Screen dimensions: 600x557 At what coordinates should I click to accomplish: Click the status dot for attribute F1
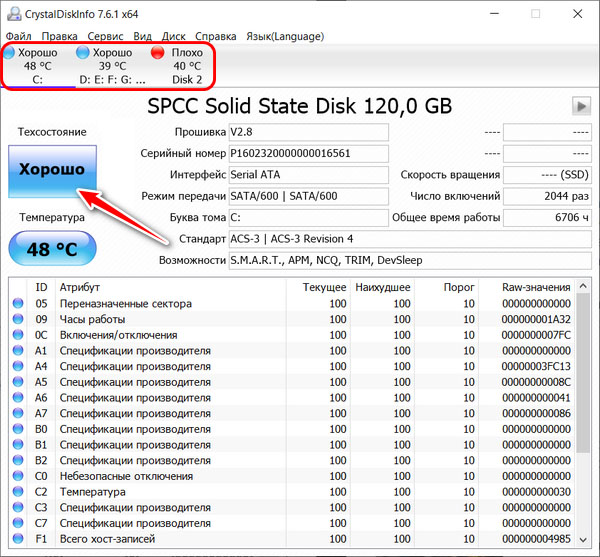[x=18, y=539]
